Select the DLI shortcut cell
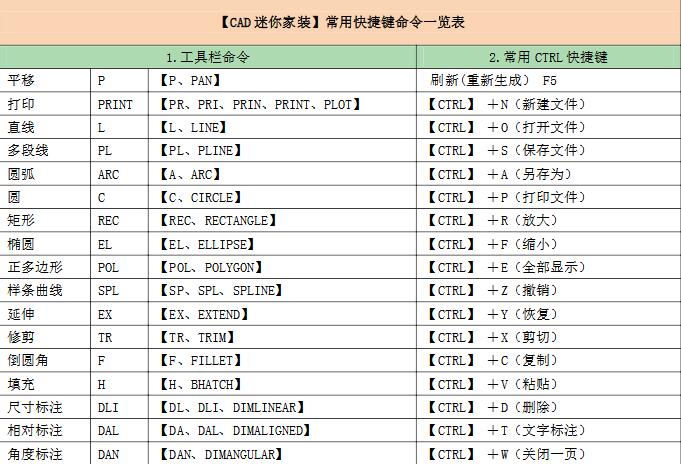Image resolution: width=681 pixels, height=464 pixels. point(119,408)
